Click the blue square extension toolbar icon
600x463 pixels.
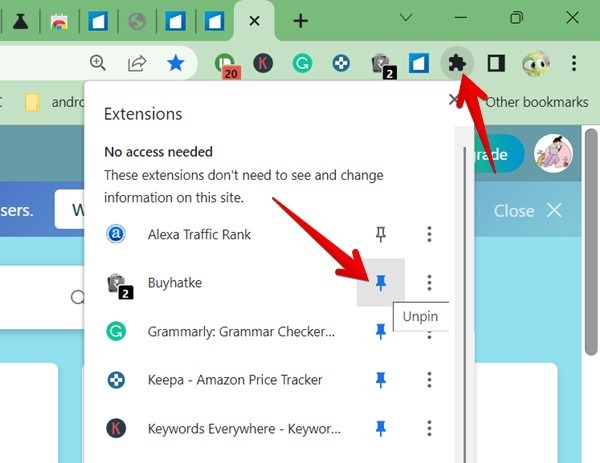pos(419,63)
